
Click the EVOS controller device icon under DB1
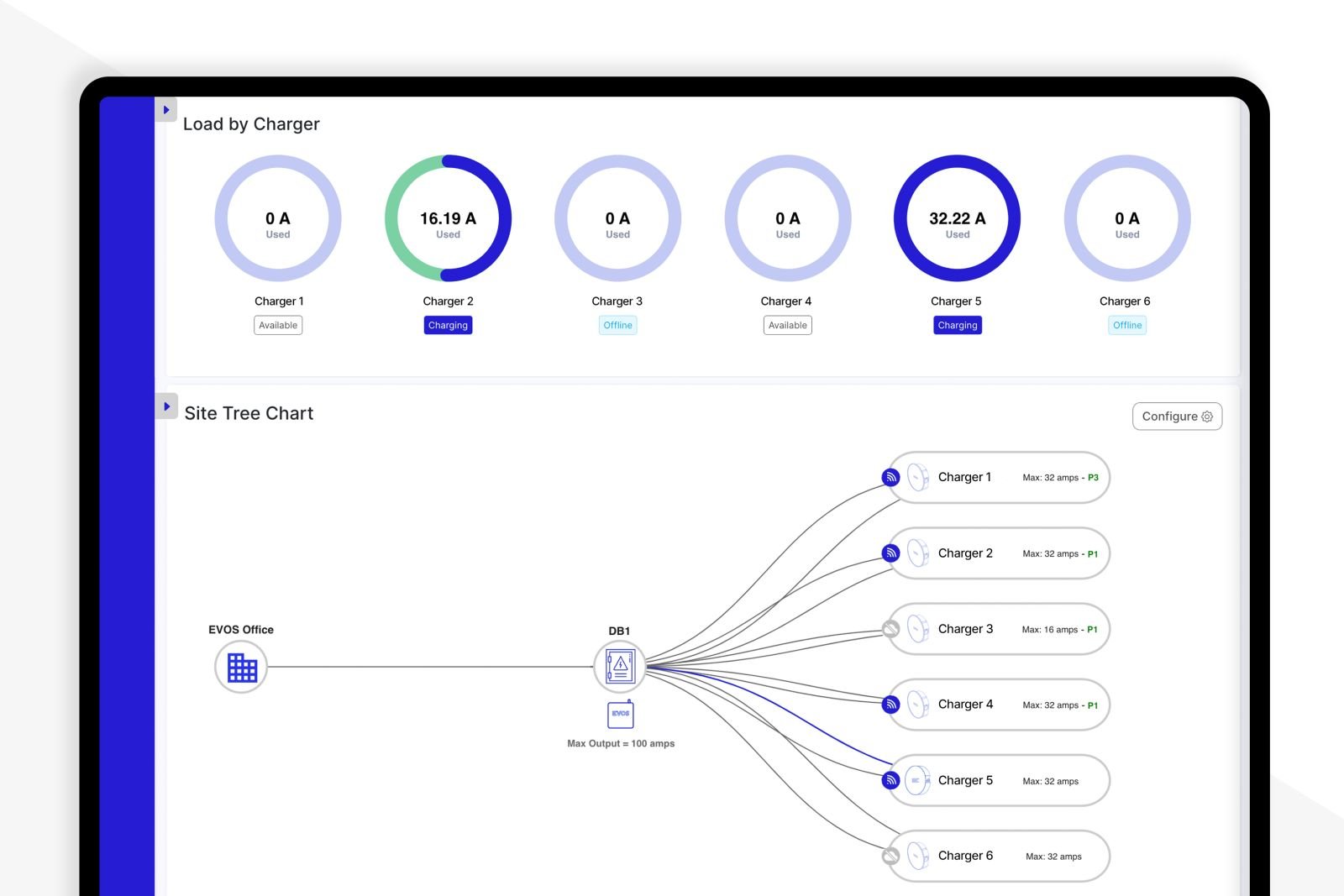point(620,714)
